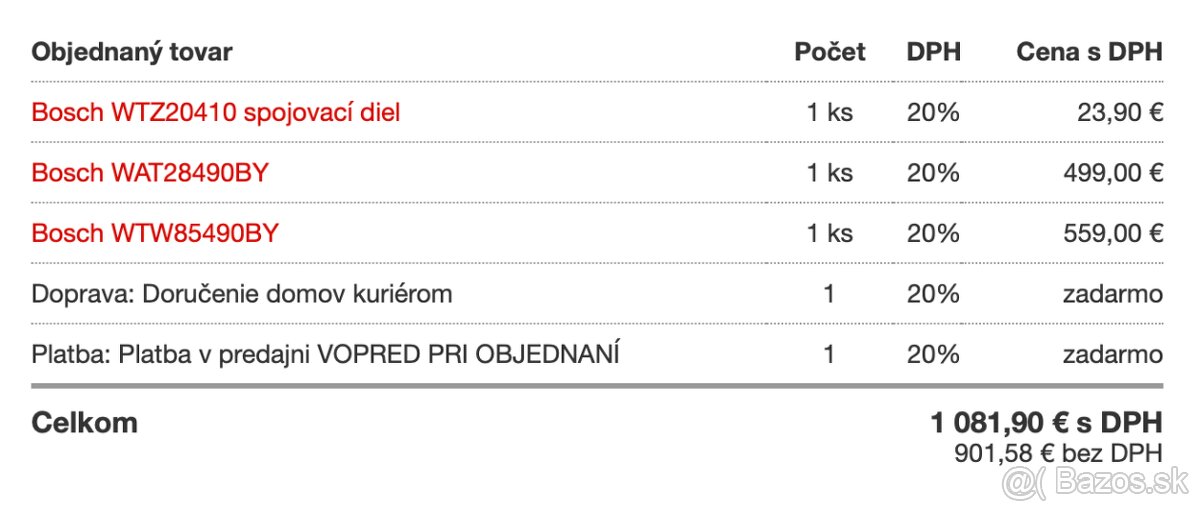Click the "Platba v predajni VOPRED" row text
1200x511 pixels.
326,354
